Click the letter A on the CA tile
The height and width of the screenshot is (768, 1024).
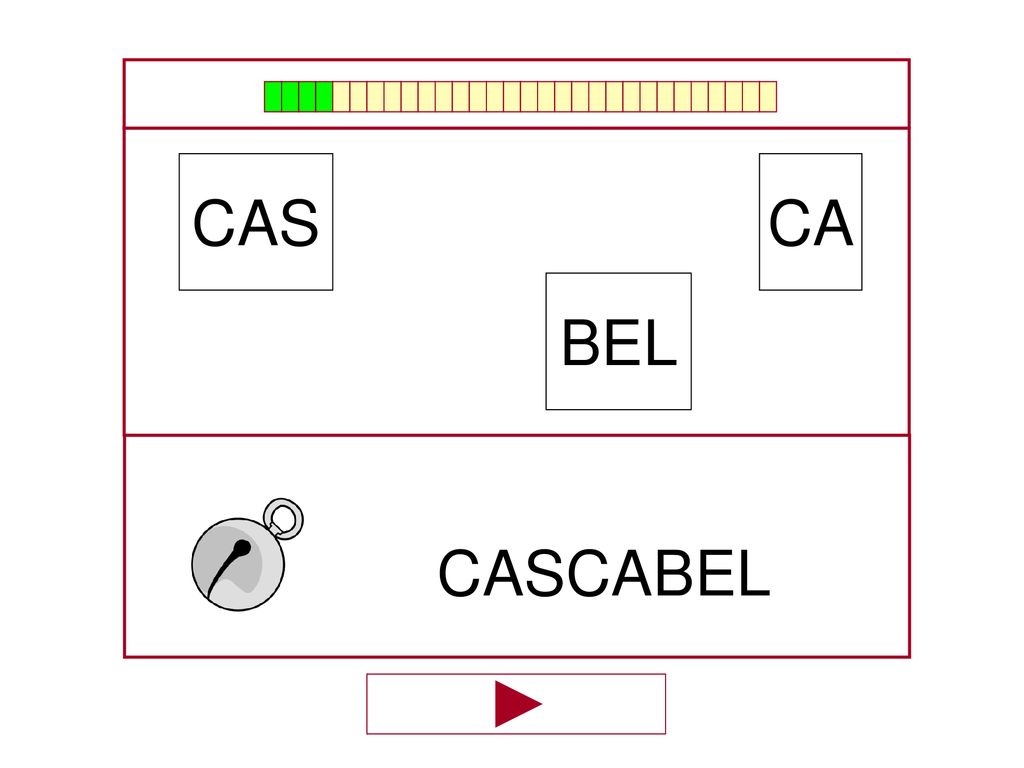click(833, 223)
